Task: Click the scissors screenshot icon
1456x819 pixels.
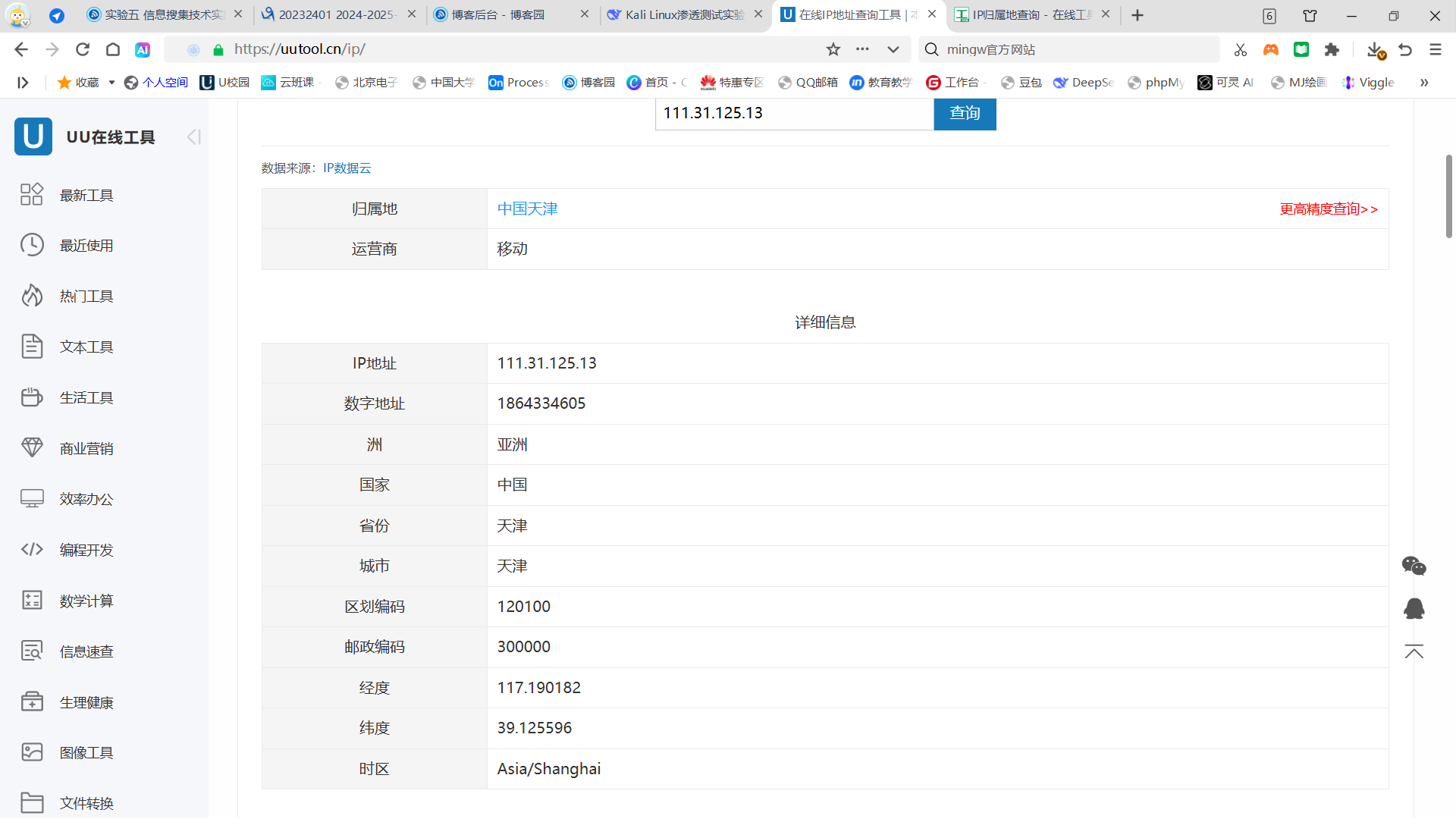Action: click(x=1241, y=49)
